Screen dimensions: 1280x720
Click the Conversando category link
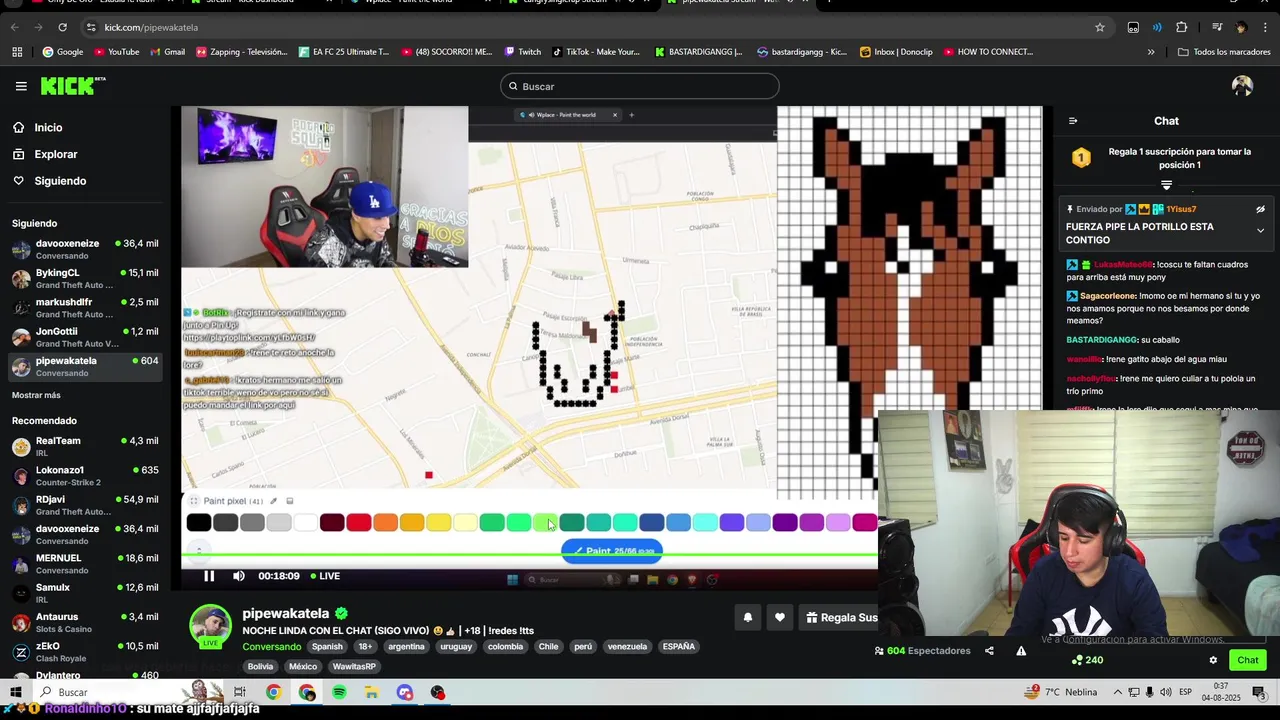(x=272, y=647)
